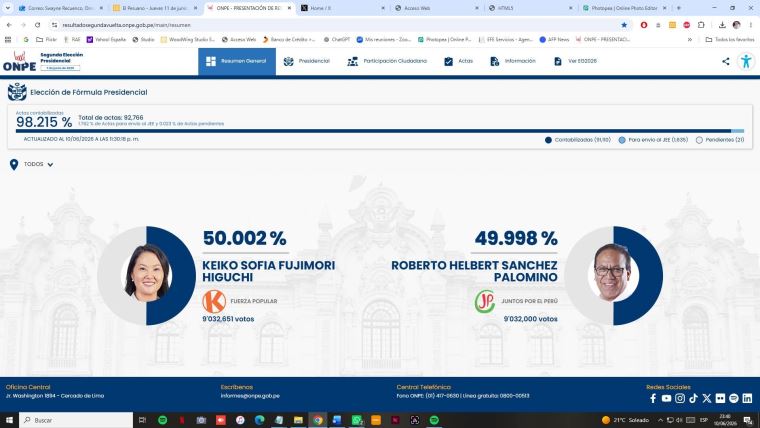Viewport: 760px width, 428px height.
Task: Click the 9'032,651 votos text
Action: coord(228,319)
